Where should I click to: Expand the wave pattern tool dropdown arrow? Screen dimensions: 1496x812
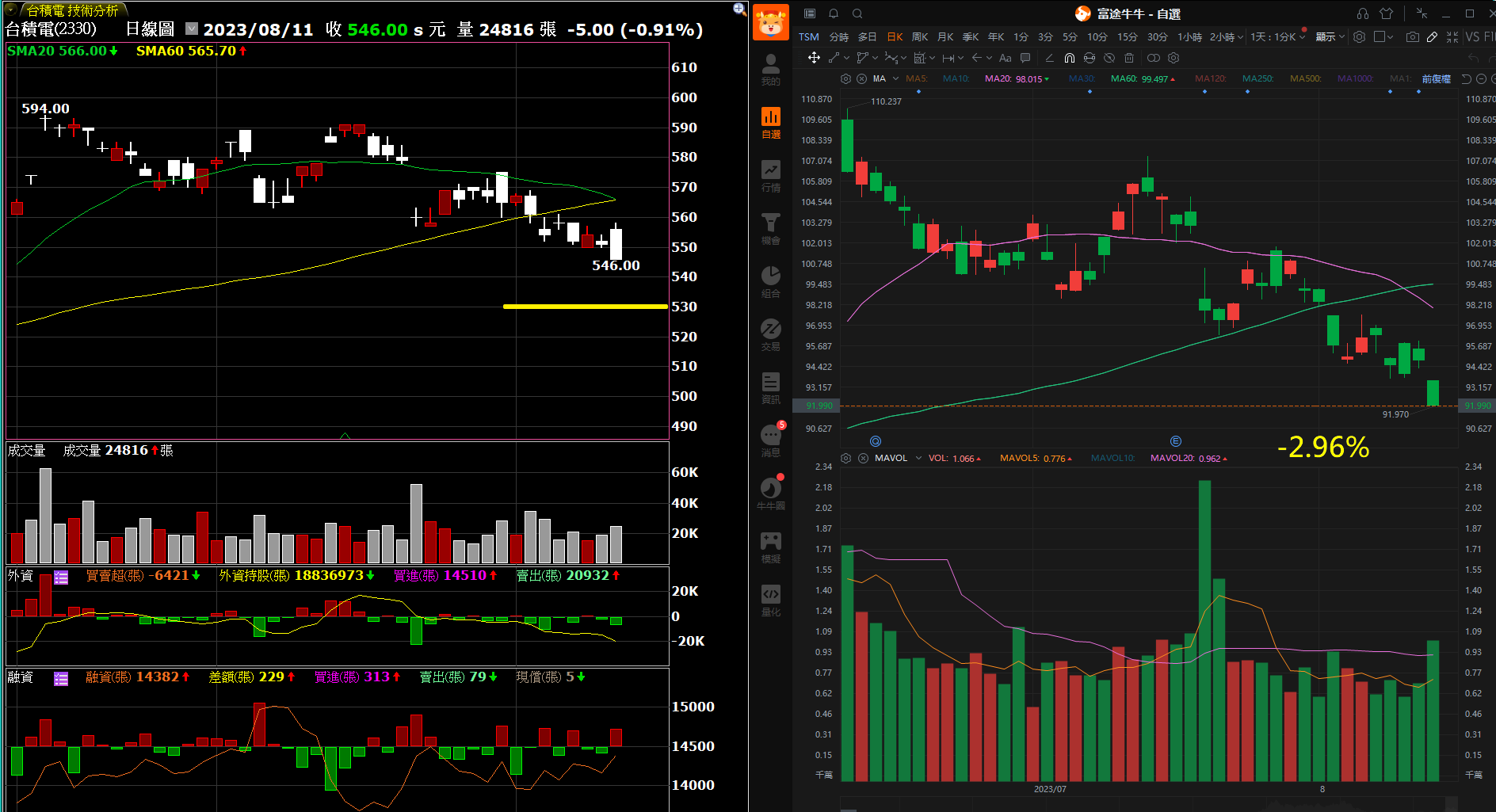click(903, 58)
